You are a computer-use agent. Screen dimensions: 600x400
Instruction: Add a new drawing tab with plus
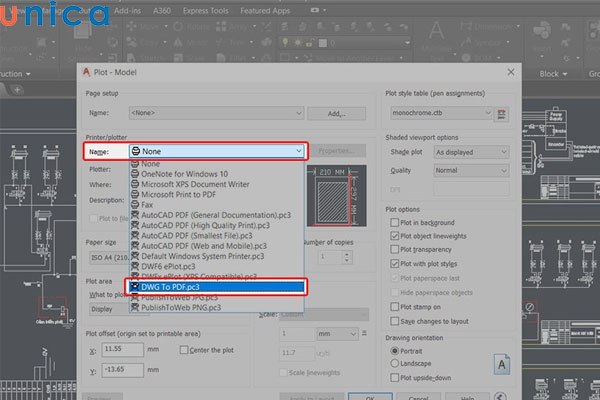[17, 90]
